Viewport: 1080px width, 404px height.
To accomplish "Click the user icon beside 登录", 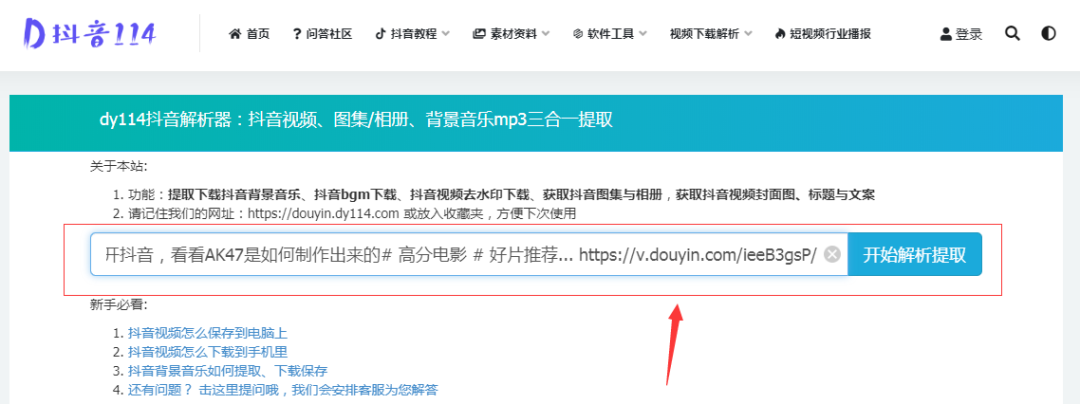I will click(x=946, y=34).
